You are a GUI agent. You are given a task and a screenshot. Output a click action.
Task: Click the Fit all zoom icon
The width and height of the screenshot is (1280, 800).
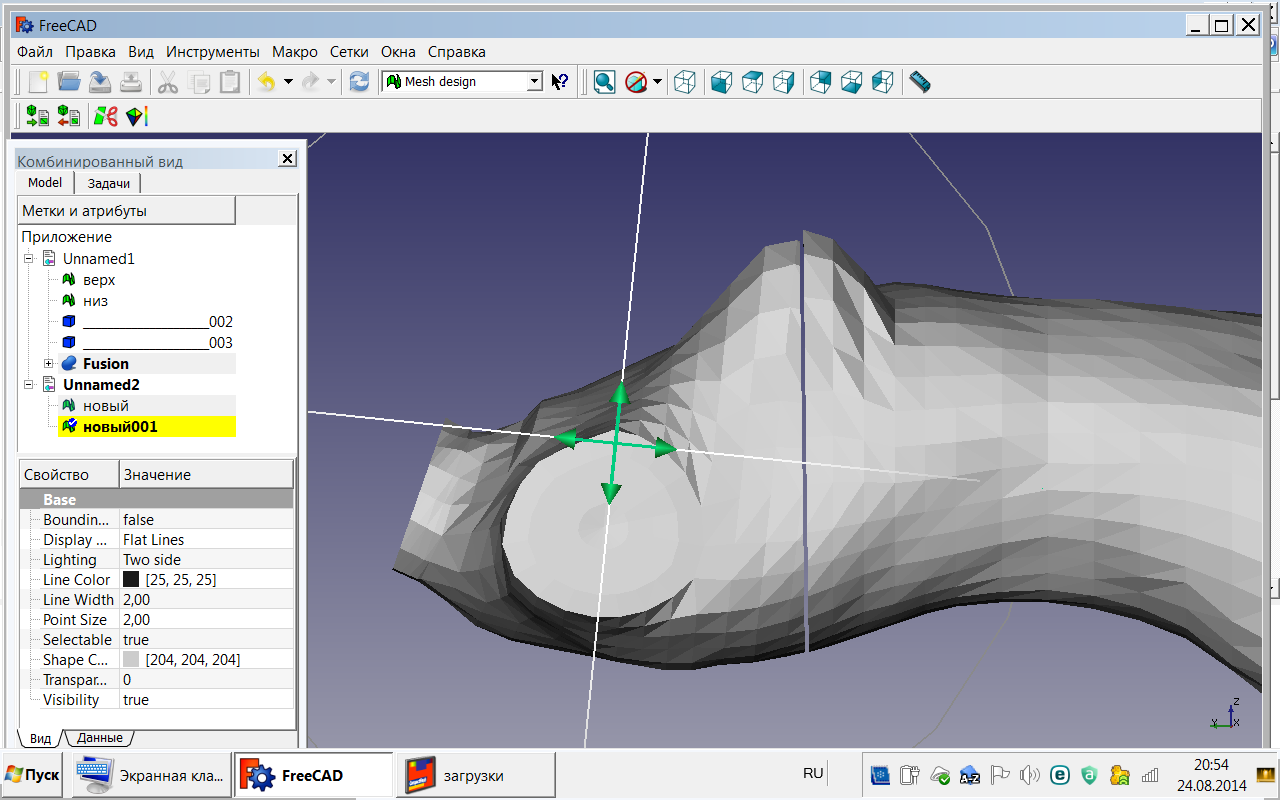[x=604, y=82]
